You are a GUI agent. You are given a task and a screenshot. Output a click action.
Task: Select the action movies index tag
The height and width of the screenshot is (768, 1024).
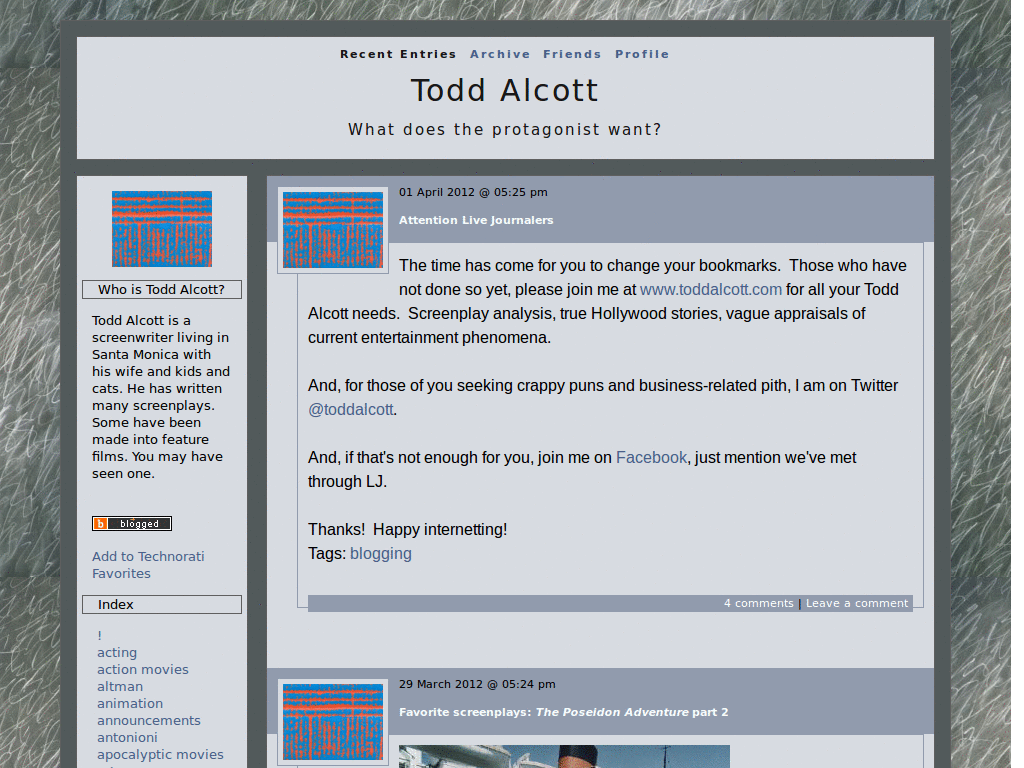pos(142,669)
